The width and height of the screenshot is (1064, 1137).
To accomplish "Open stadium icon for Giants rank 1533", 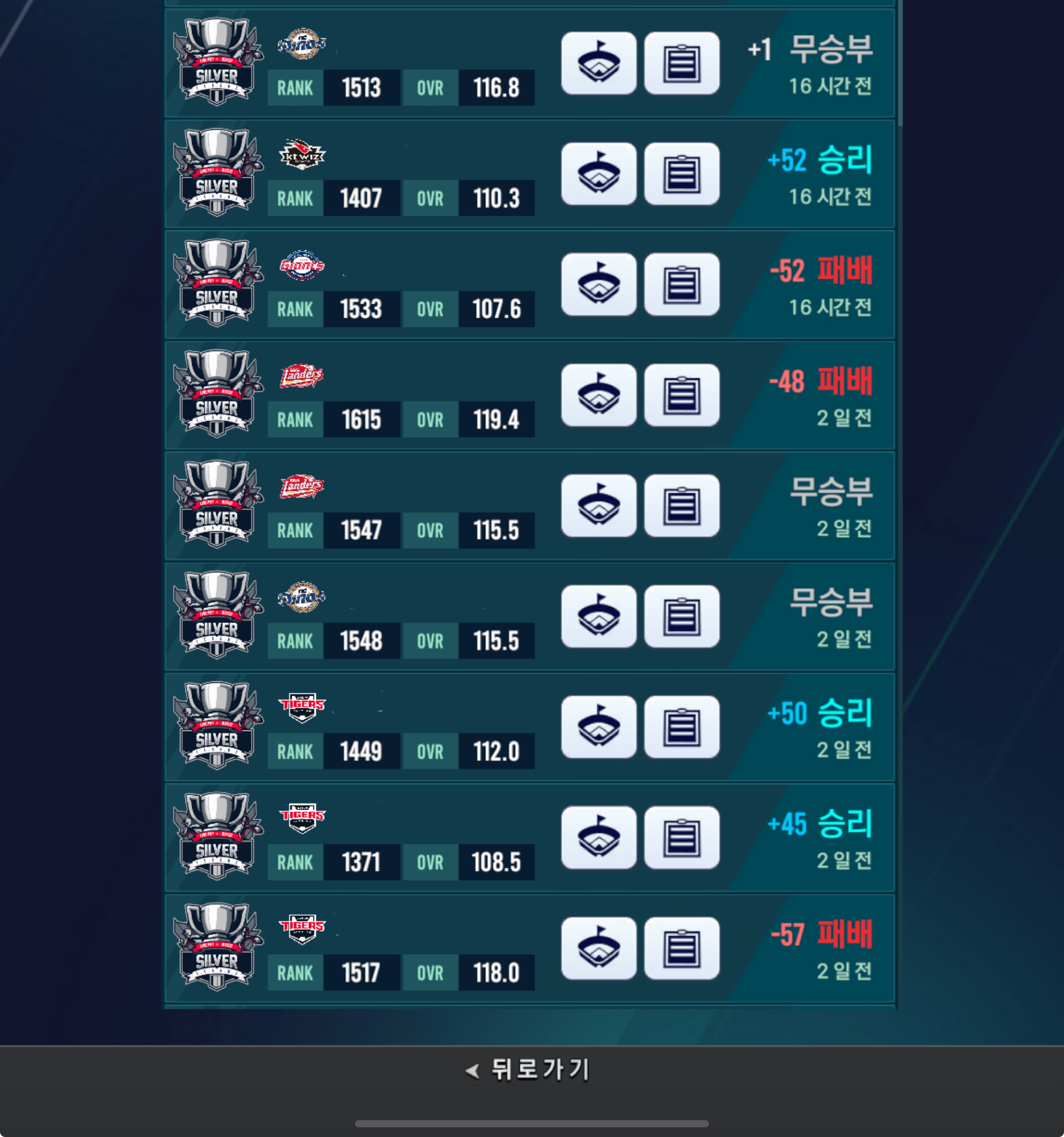I will coord(598,284).
